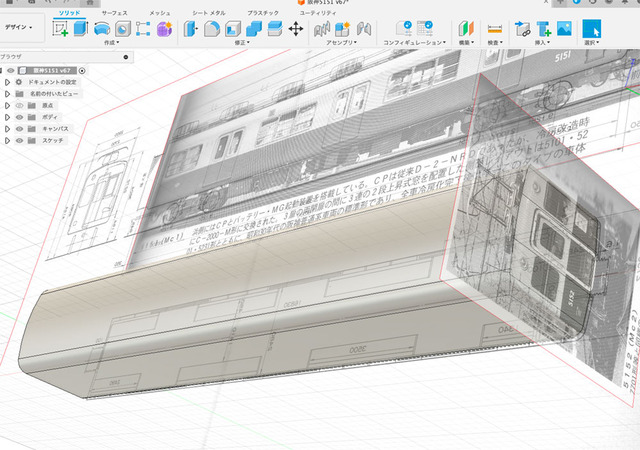
Task: Select the Extrude tool
Action: pos(81,29)
